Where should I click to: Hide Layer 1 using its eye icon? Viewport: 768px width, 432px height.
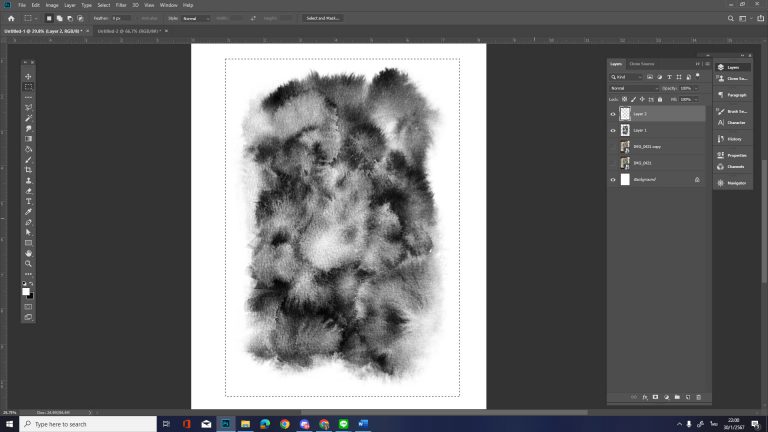pyautogui.click(x=613, y=130)
